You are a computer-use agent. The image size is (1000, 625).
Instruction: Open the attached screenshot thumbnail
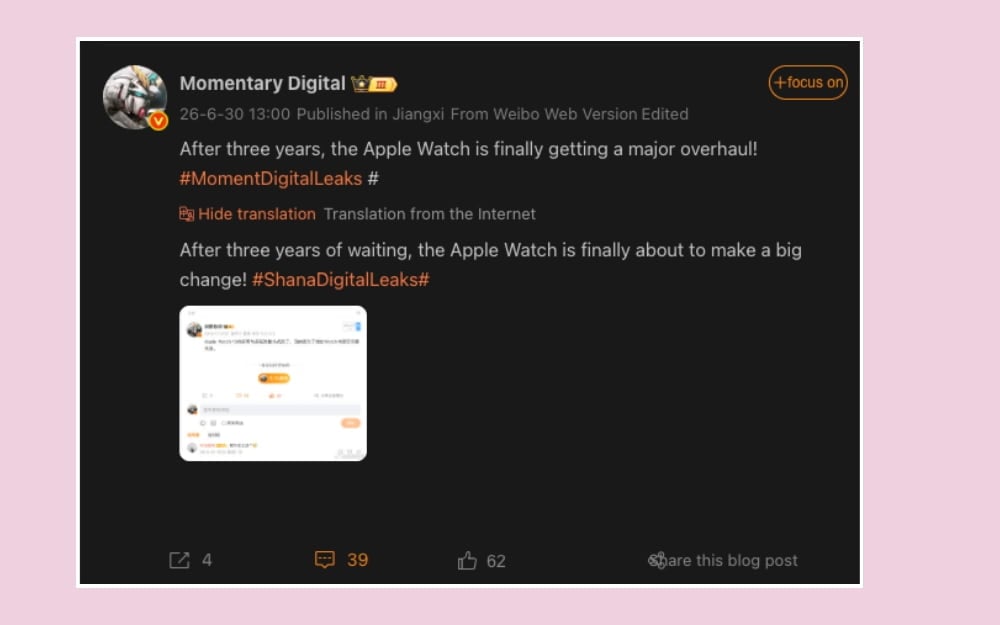273,383
